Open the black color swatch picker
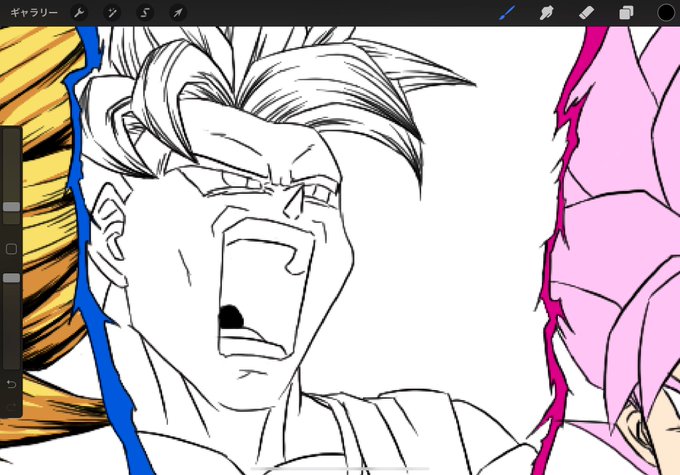This screenshot has height=475, width=680. [666, 13]
